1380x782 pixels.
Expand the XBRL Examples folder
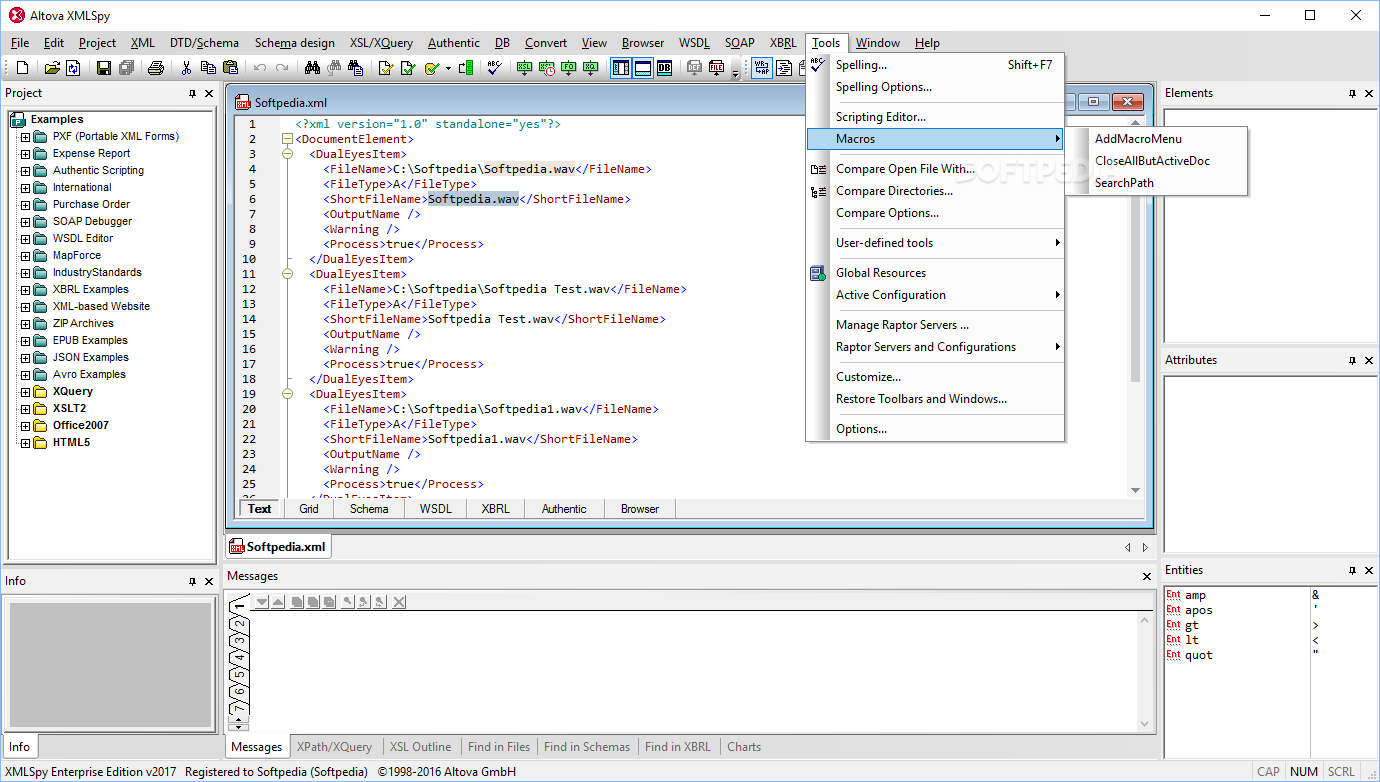point(25,290)
